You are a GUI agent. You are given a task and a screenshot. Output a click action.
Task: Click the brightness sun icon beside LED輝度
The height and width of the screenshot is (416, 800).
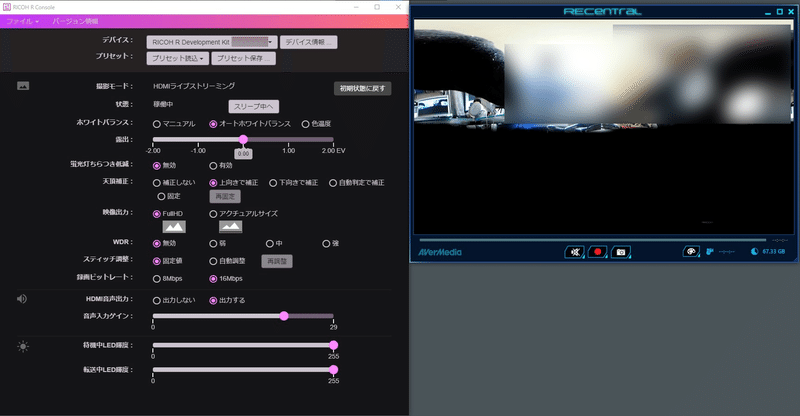coord(23,347)
